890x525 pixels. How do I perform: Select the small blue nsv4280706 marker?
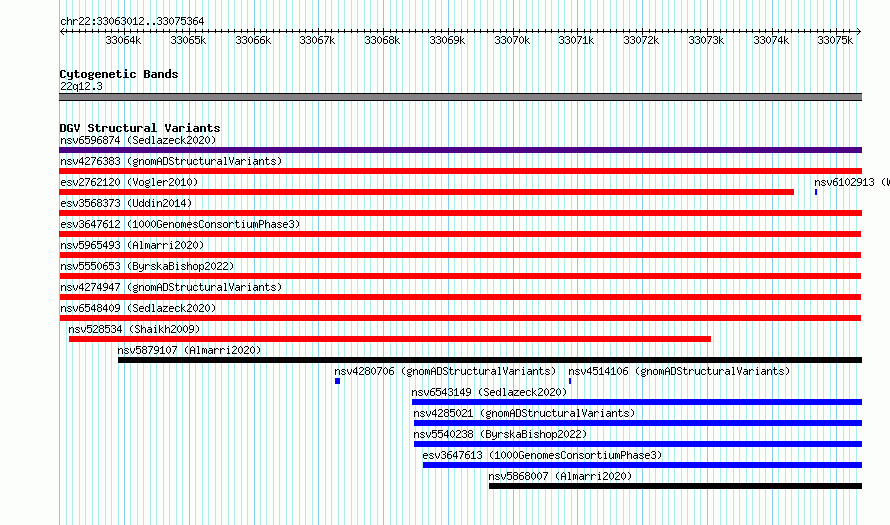[337, 381]
